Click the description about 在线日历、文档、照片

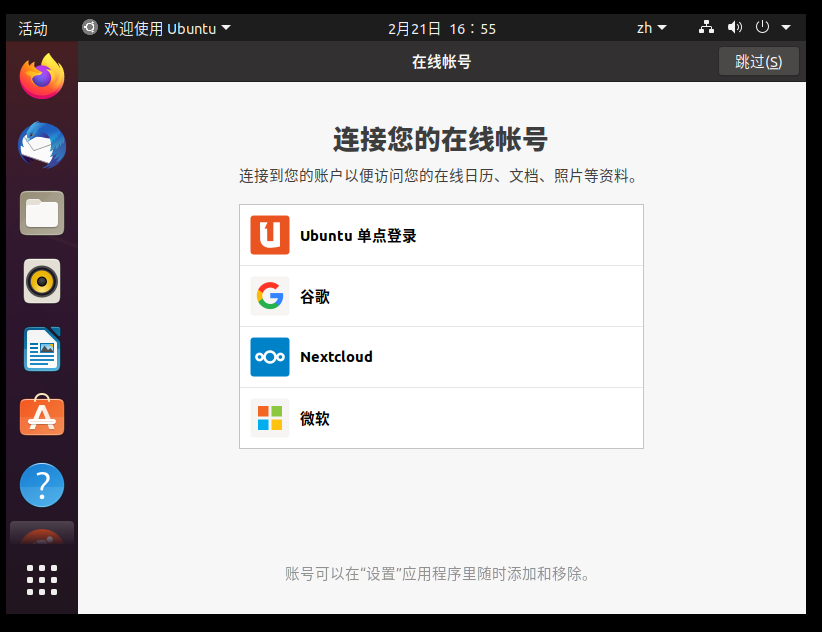[439, 176]
